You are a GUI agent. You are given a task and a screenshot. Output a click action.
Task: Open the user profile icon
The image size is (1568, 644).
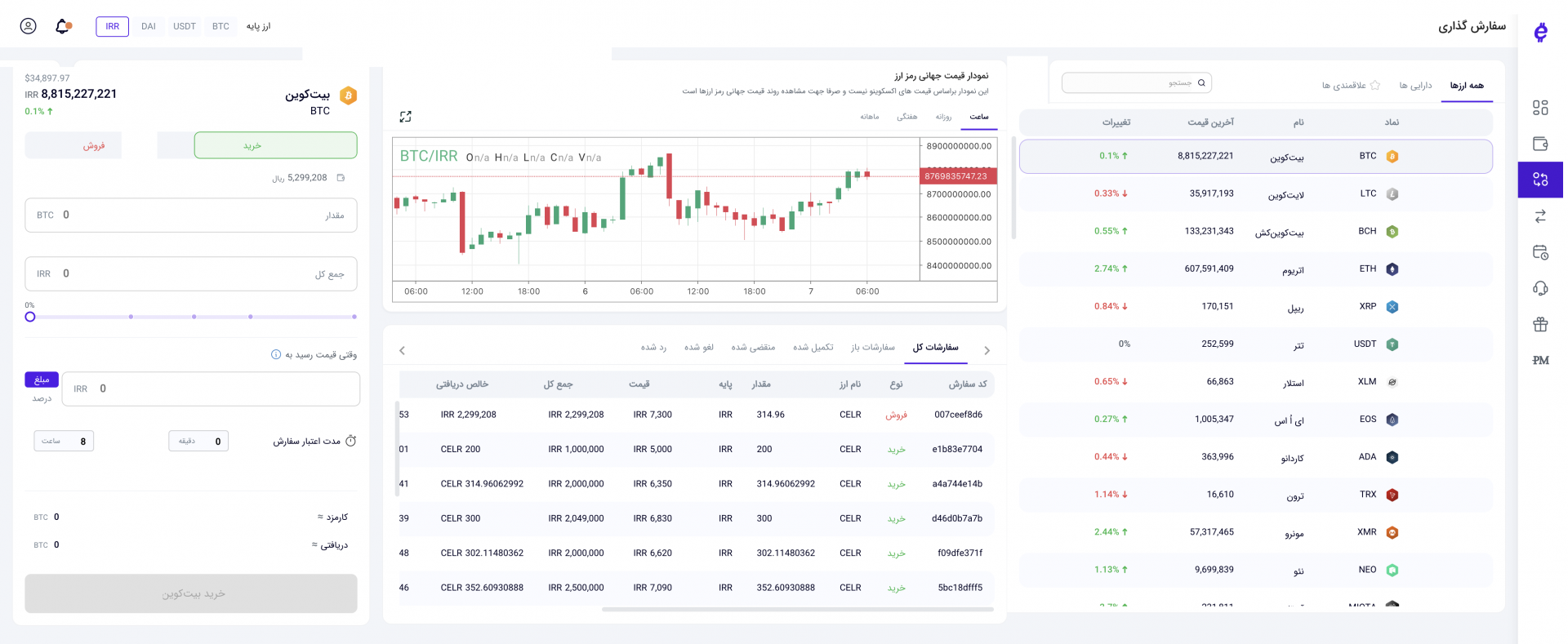[29, 26]
